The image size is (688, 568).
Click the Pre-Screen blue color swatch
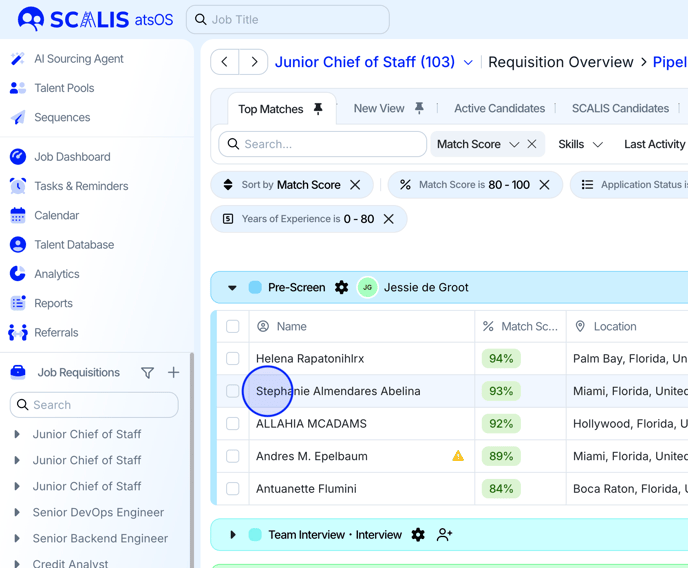(x=255, y=288)
